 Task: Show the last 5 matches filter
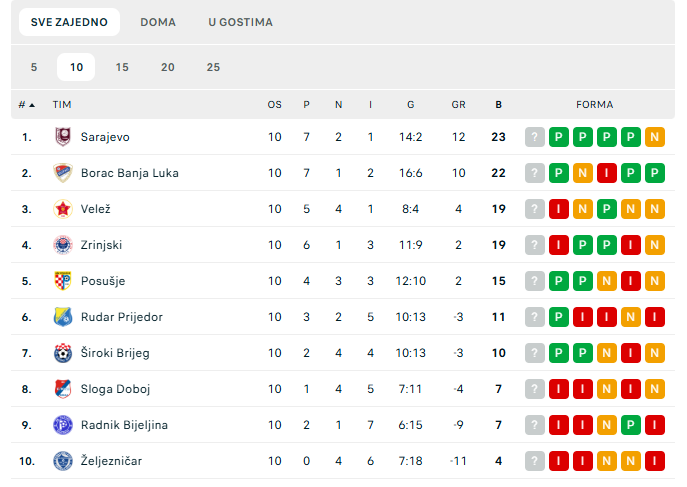click(x=34, y=67)
